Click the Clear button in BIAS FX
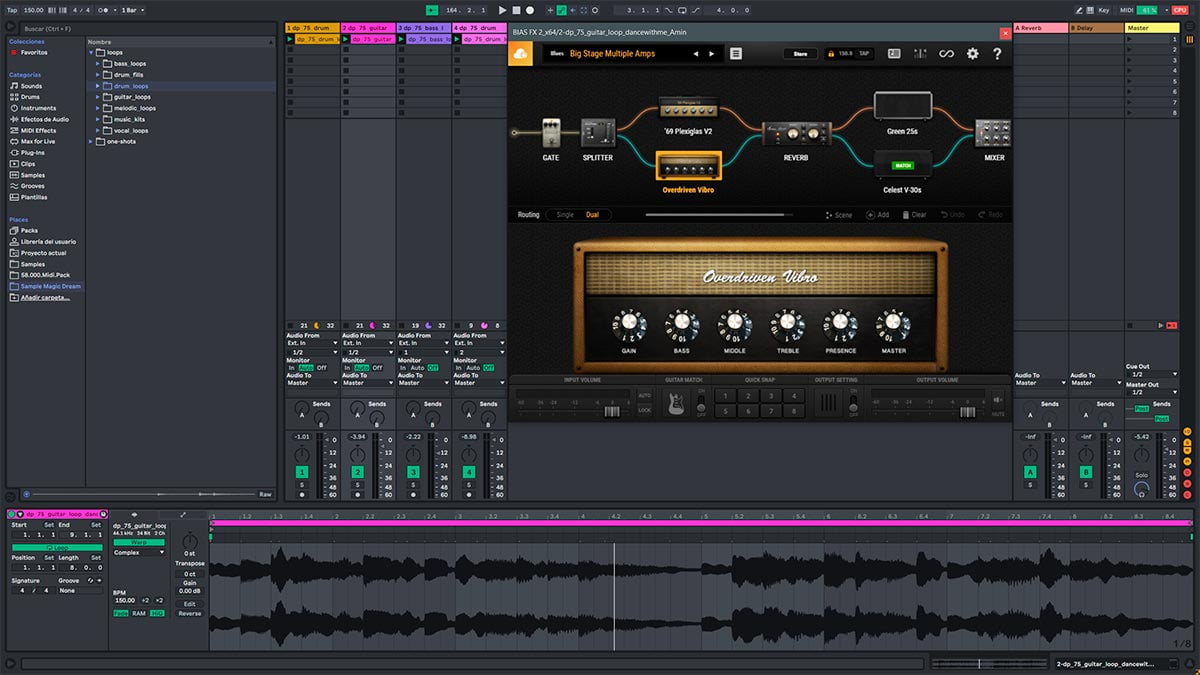1200x675 pixels. (915, 215)
